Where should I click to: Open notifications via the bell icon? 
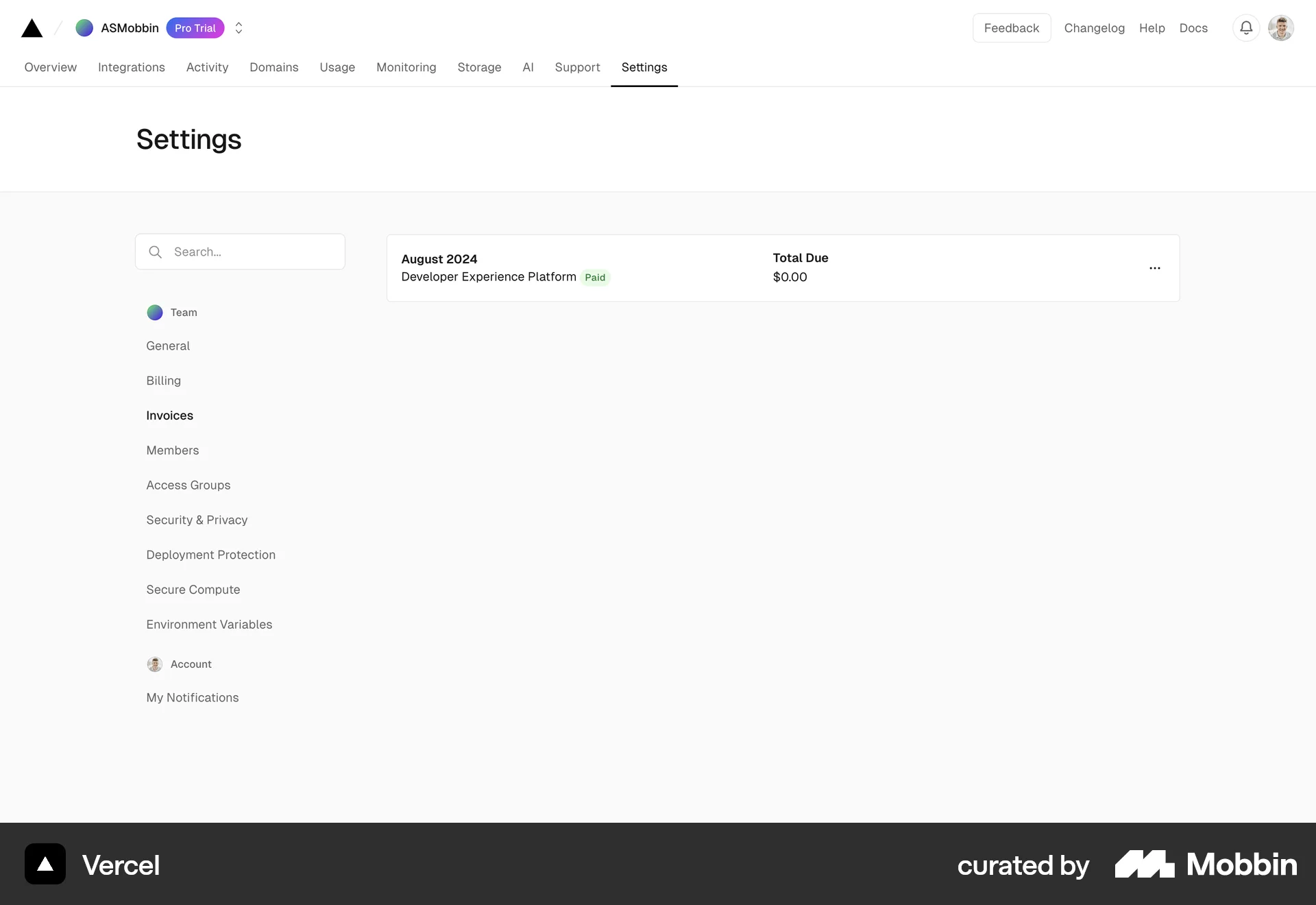pos(1246,28)
